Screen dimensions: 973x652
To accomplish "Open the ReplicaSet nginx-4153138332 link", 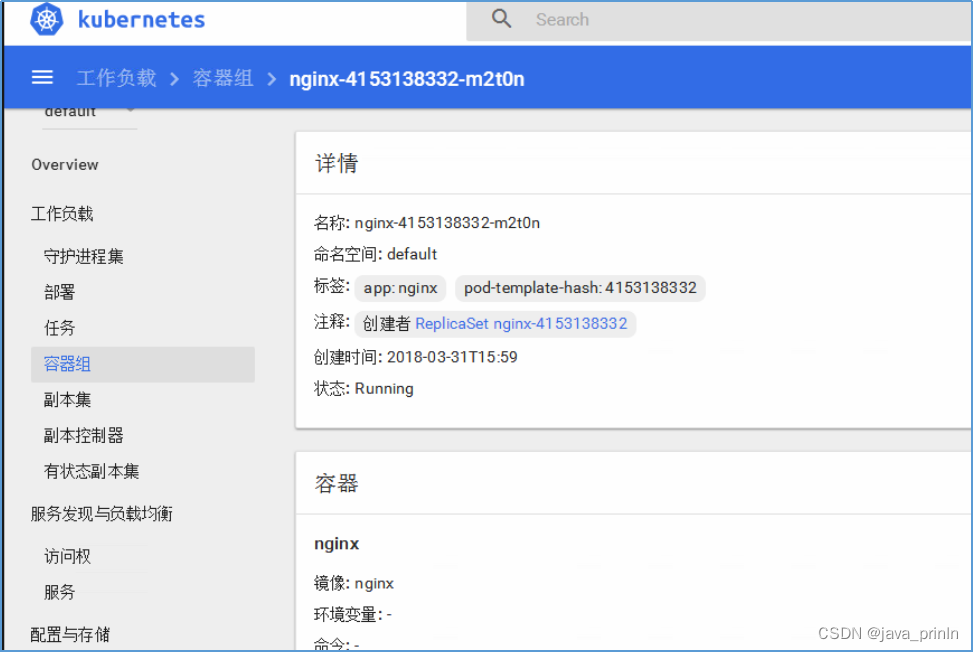I will [x=521, y=324].
